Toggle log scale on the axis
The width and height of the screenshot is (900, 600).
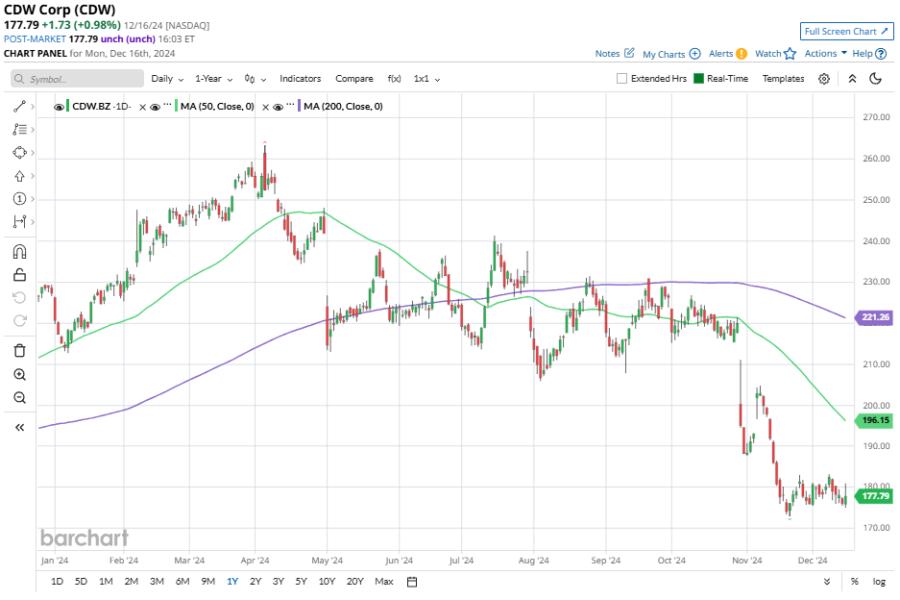(x=879, y=582)
